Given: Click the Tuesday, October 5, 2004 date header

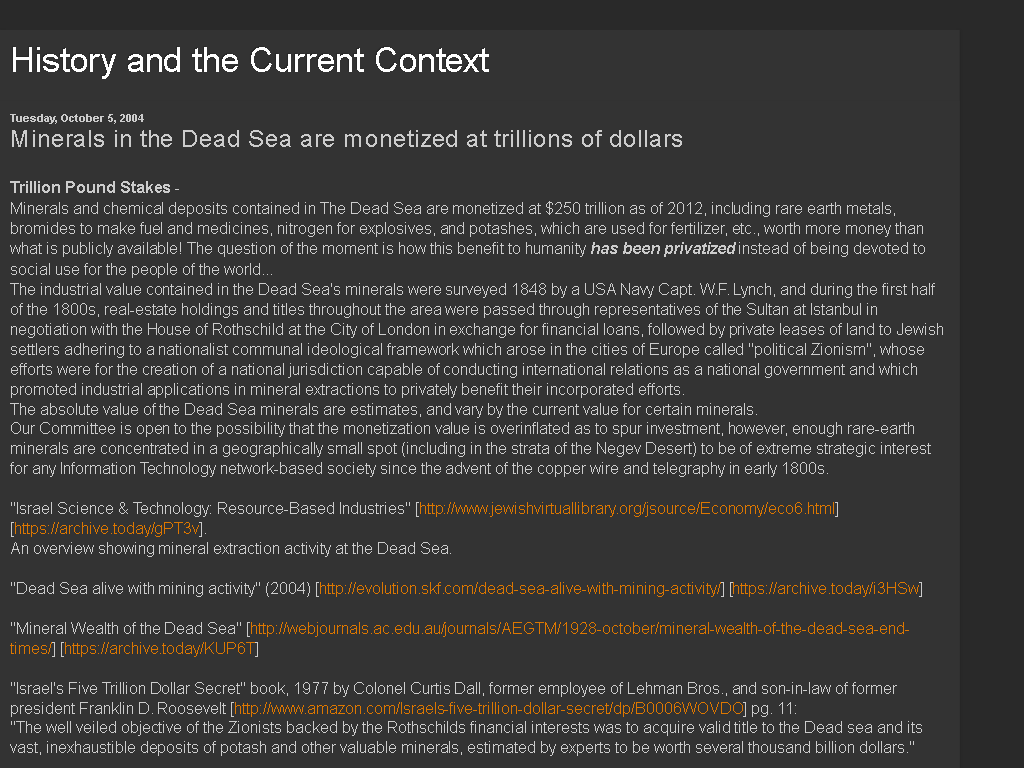Looking at the screenshot, I should click(77, 118).
